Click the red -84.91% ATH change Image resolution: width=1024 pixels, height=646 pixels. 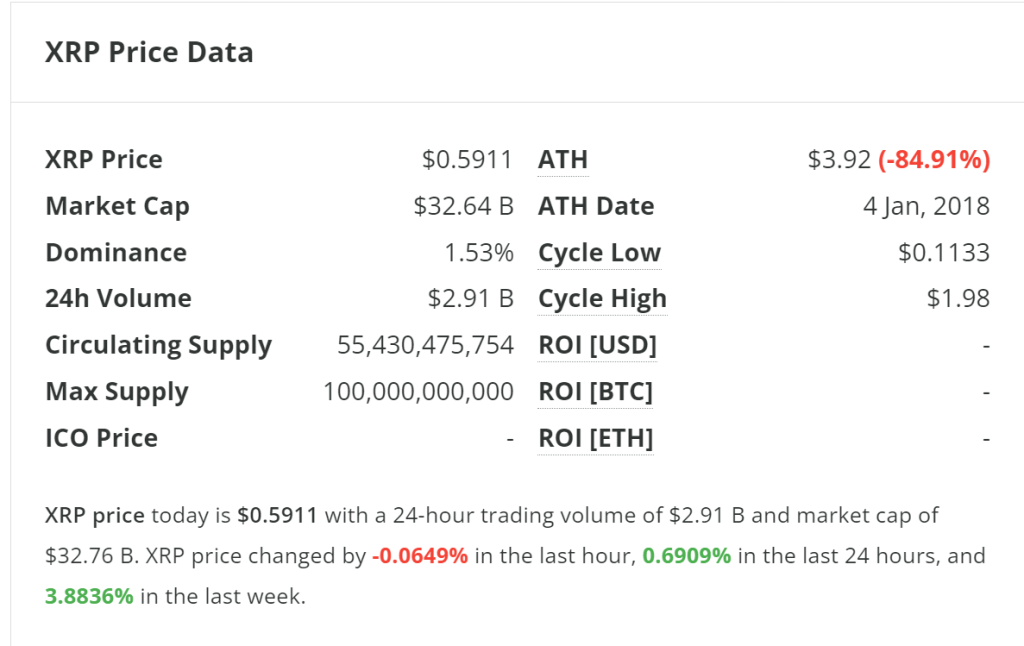(x=934, y=160)
